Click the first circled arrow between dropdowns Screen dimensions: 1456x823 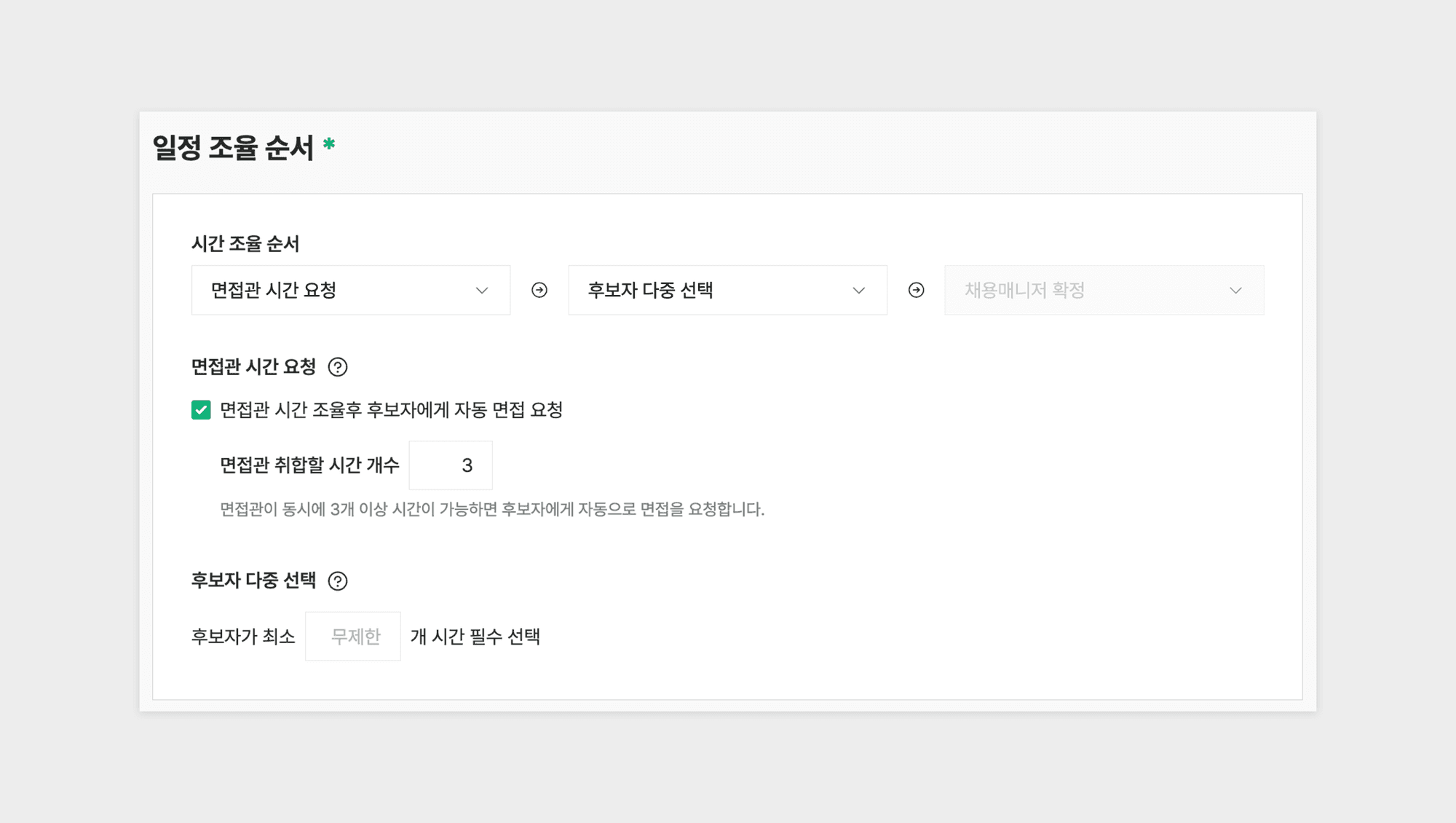point(539,291)
